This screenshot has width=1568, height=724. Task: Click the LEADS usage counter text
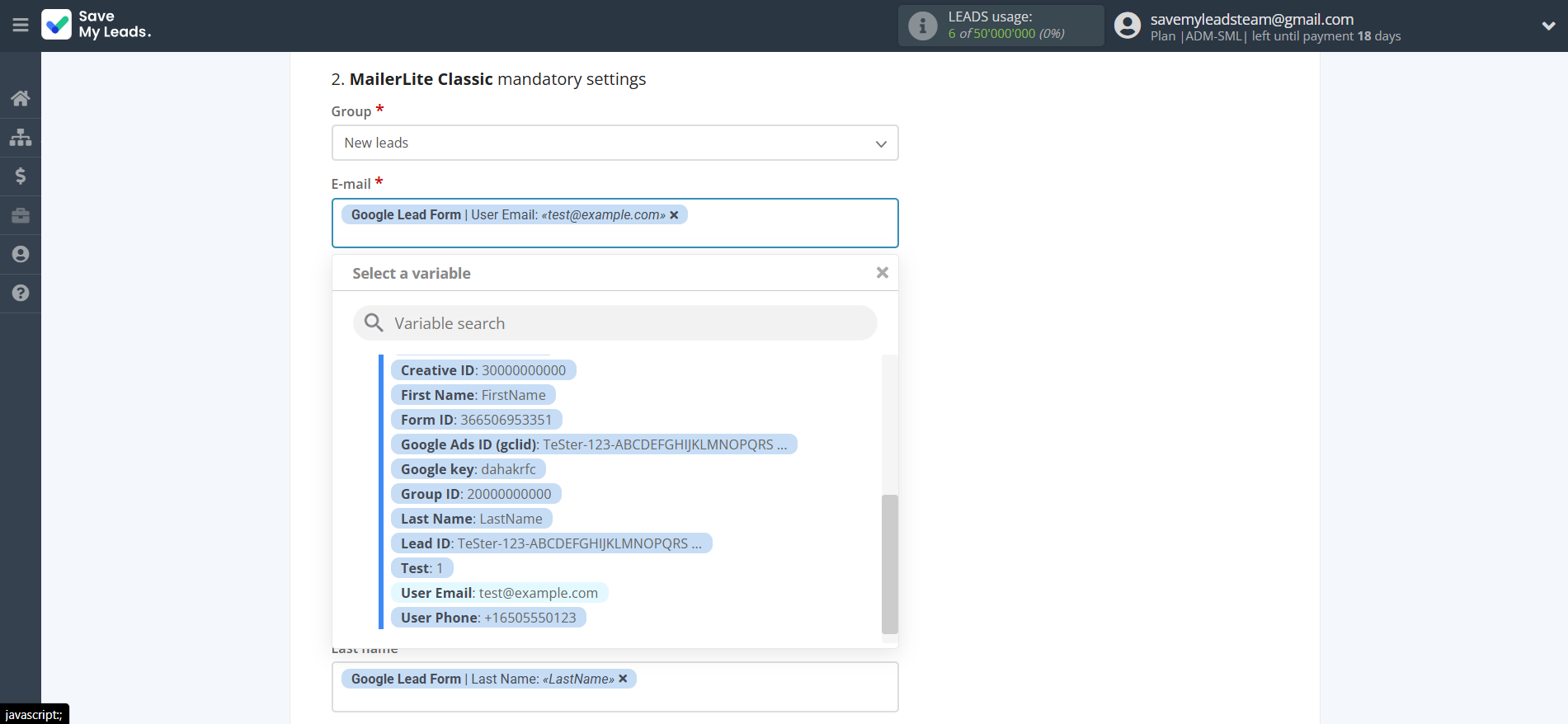[1006, 34]
